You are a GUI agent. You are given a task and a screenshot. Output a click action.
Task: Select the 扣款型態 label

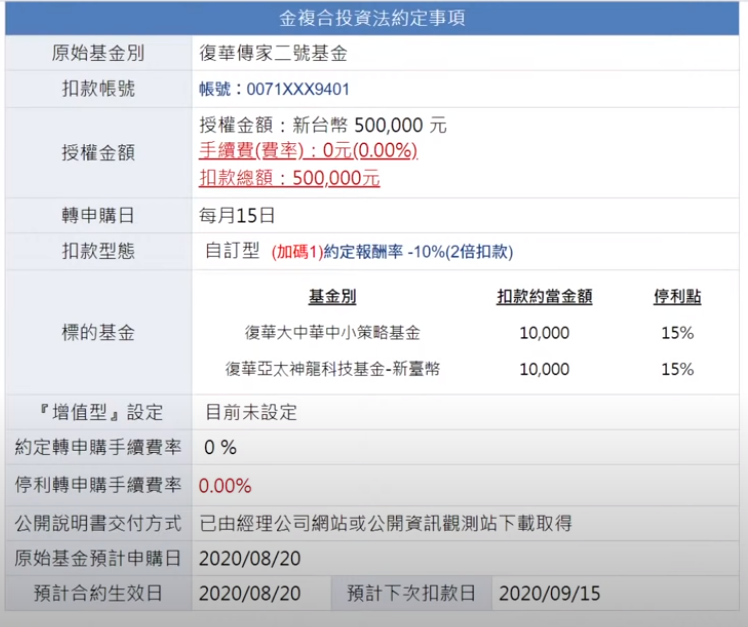(98, 251)
